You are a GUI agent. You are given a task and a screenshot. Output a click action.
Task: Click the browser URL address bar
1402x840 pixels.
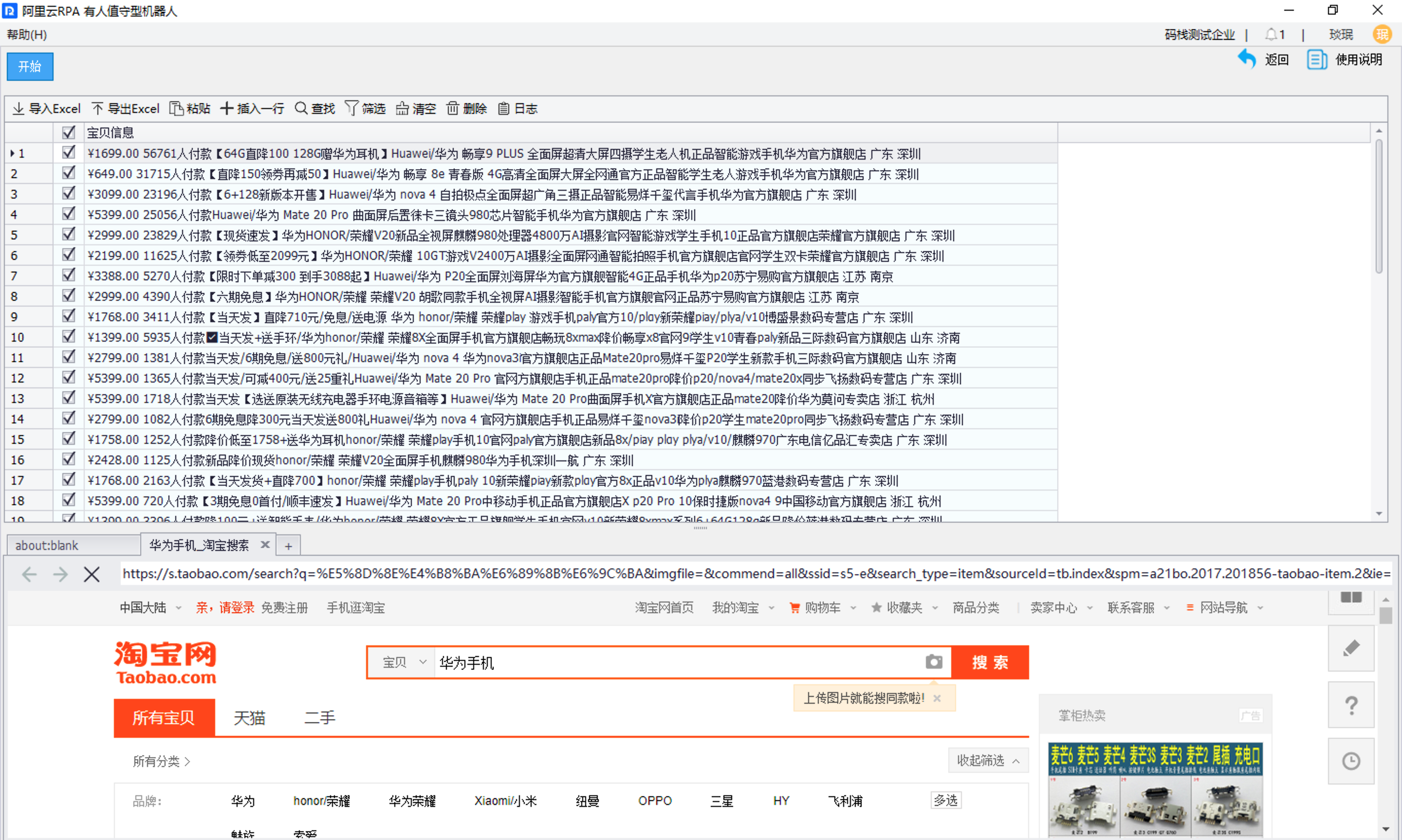(x=756, y=574)
